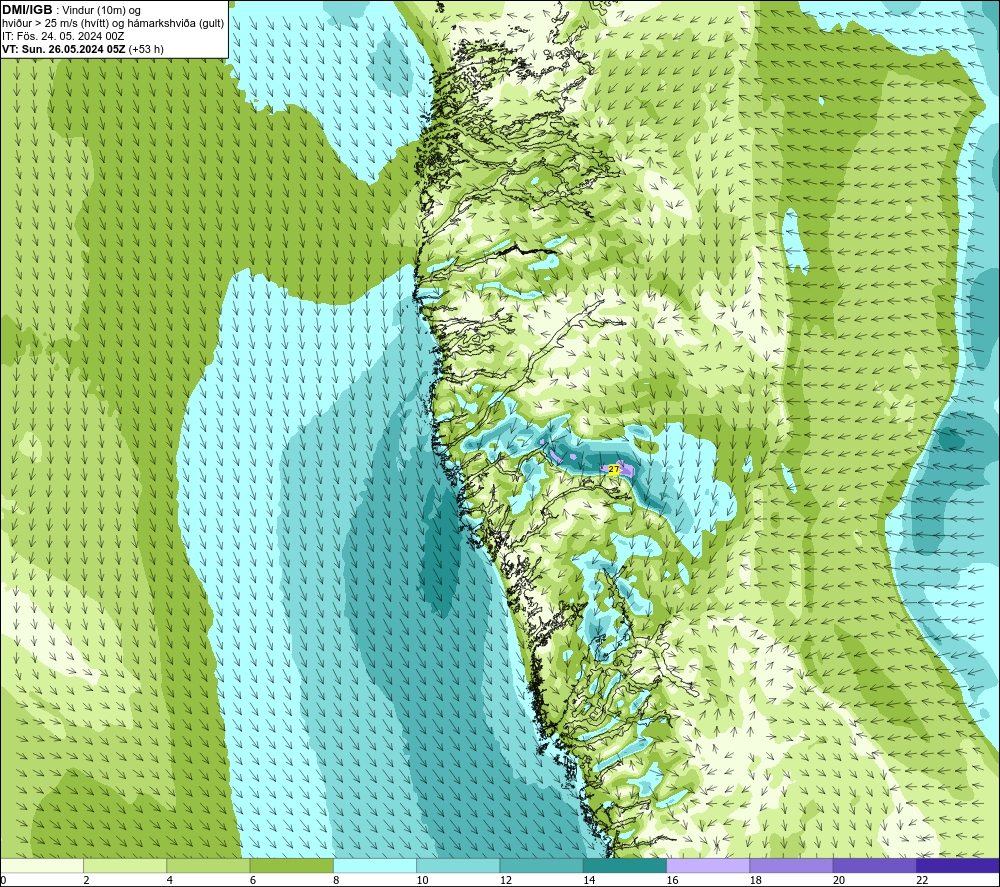Click the 10–12 m/s legend color band
1000x887 pixels.
pos(458,865)
